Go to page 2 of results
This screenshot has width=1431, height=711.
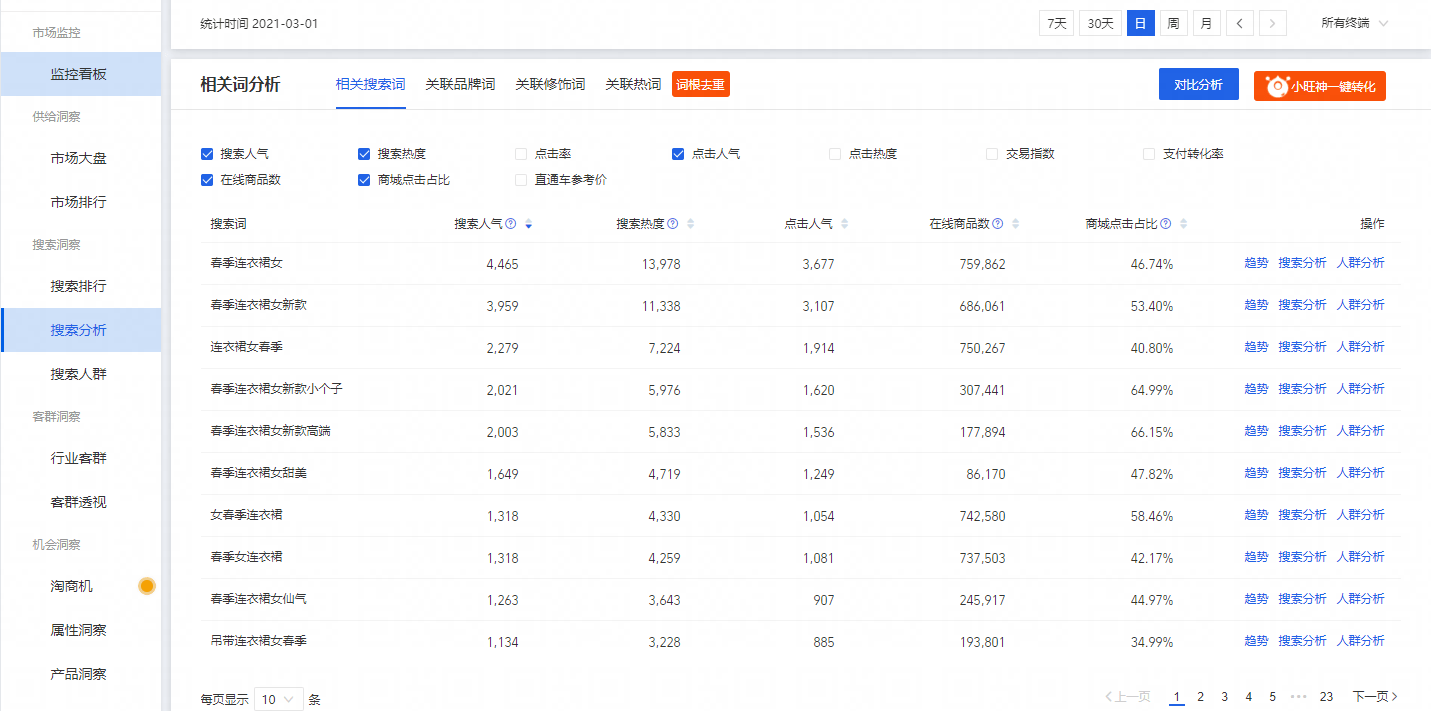(1201, 697)
